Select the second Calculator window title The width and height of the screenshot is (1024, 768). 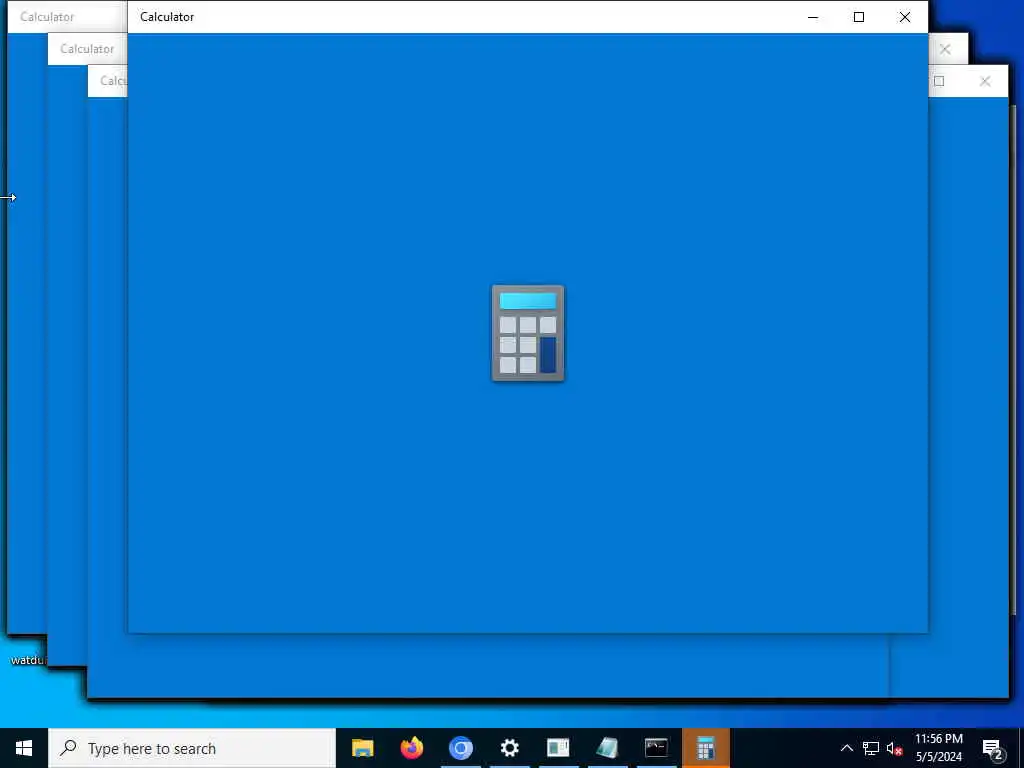[x=87, y=49]
